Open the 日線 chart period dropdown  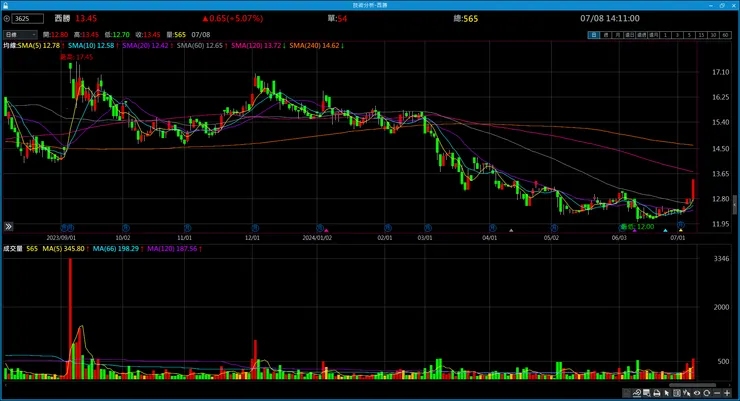(x=20, y=34)
